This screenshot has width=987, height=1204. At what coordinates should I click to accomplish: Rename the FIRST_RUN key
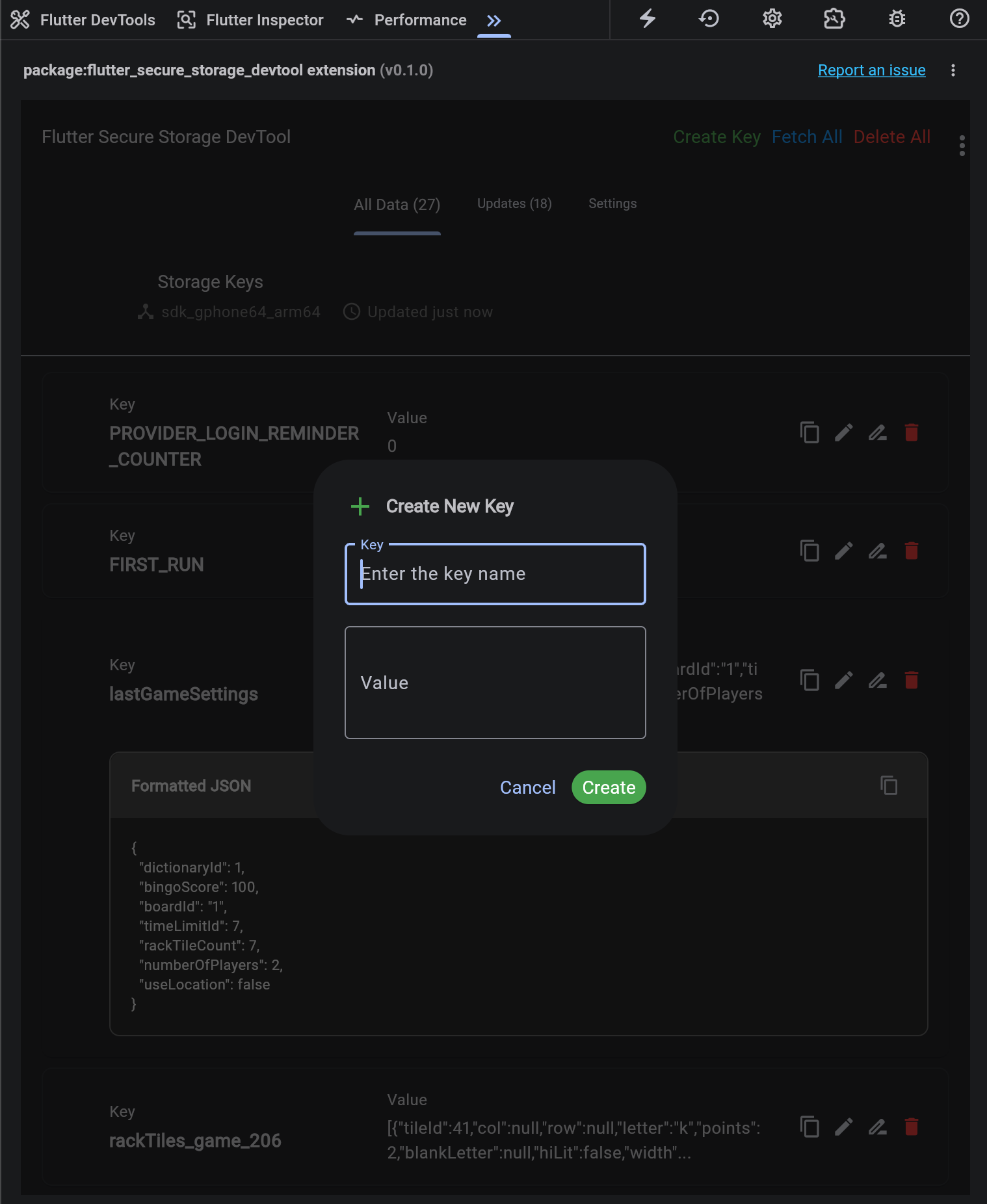coord(878,551)
